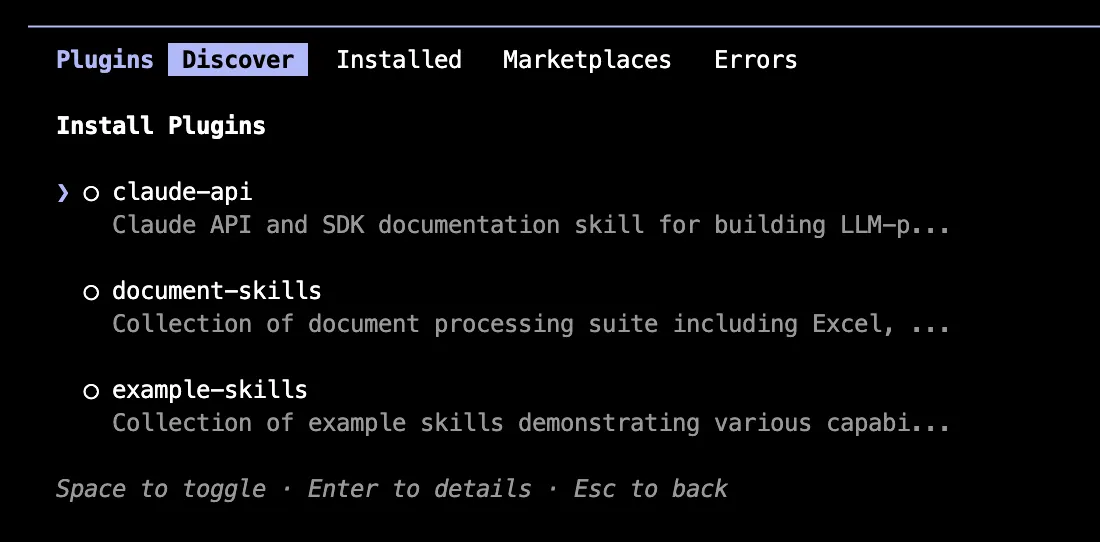Click the "Esc to back" hint
The width and height of the screenshot is (1100, 542).
(651, 489)
